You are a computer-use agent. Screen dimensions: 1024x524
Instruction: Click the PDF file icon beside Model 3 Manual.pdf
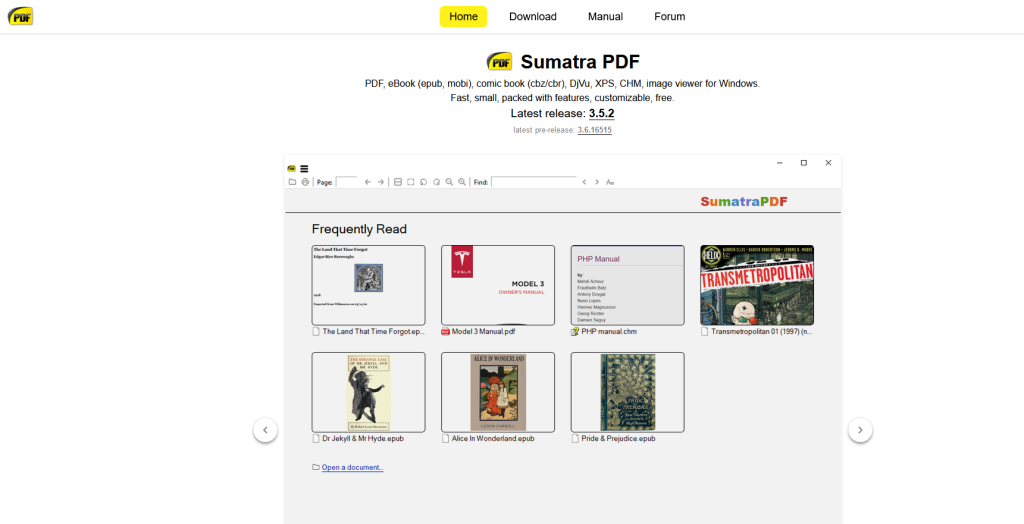[445, 332]
